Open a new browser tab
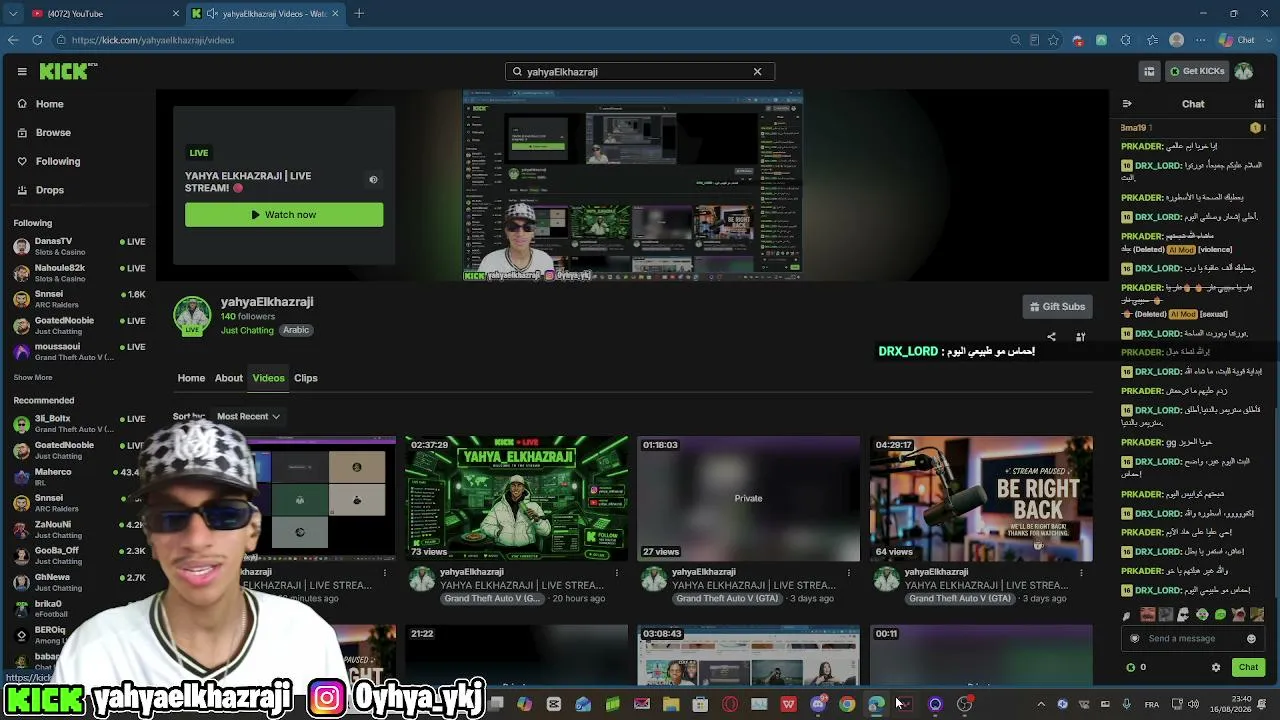Screen dimensions: 1280x720 pyautogui.click(x=359, y=14)
